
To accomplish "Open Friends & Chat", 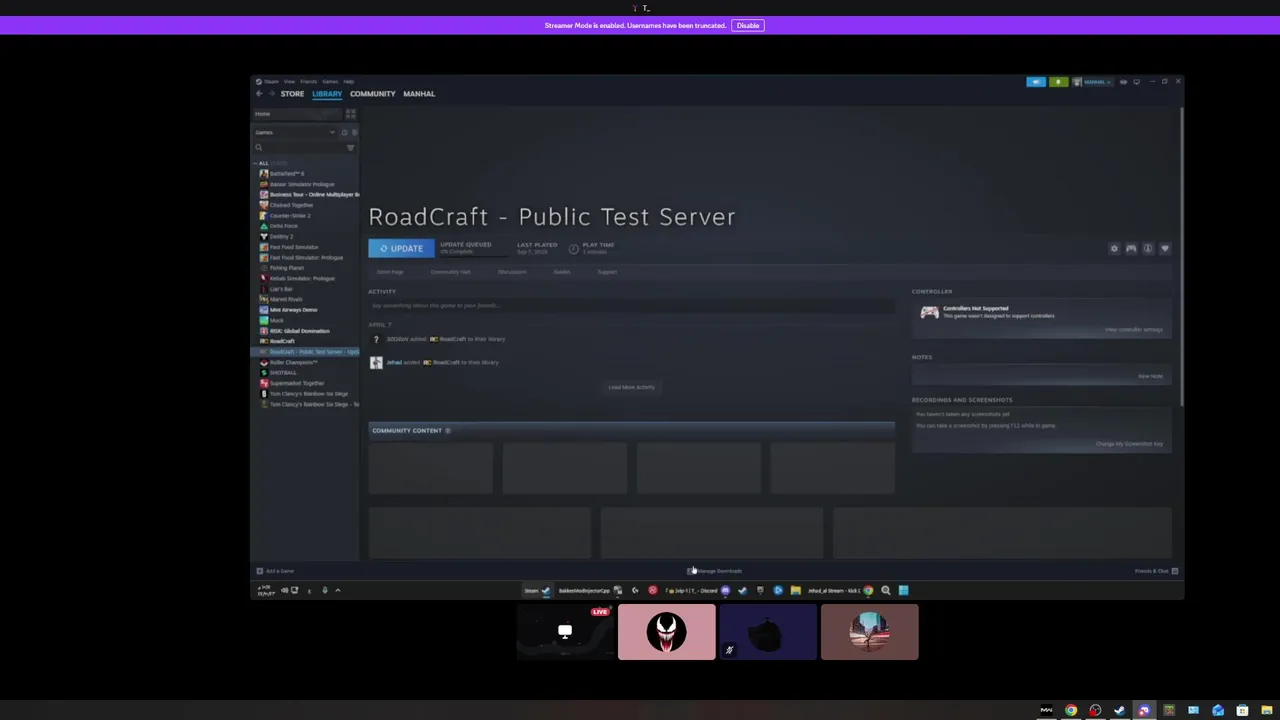I will tap(1156, 571).
